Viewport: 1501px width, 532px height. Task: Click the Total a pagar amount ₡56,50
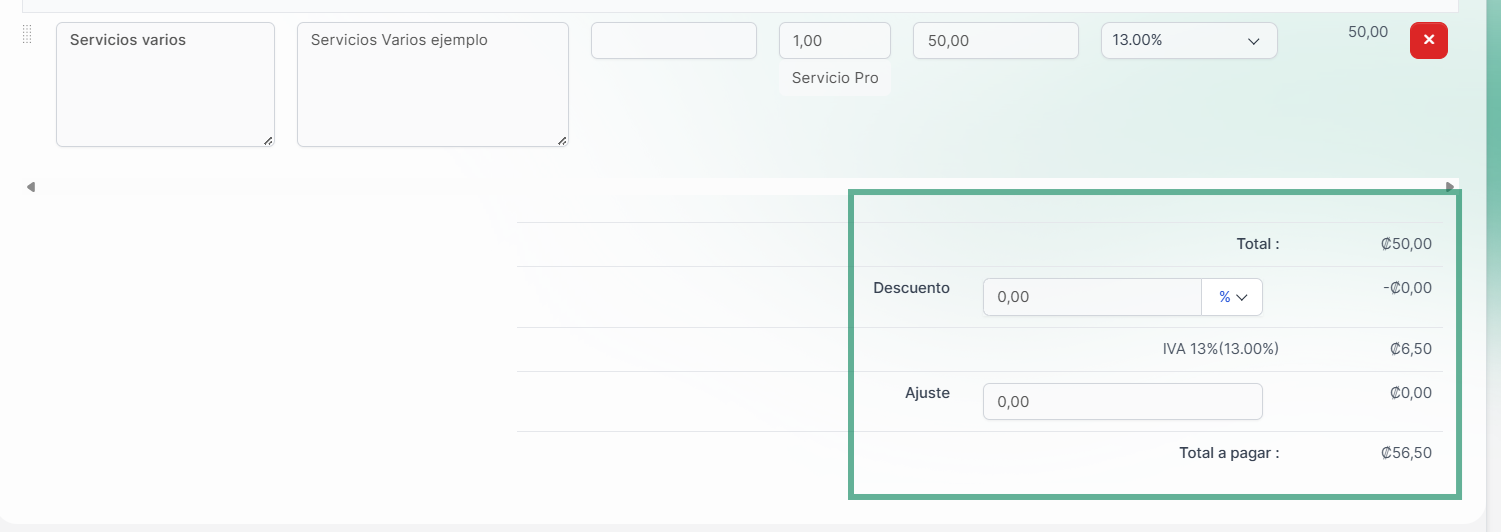pyautogui.click(x=1406, y=453)
